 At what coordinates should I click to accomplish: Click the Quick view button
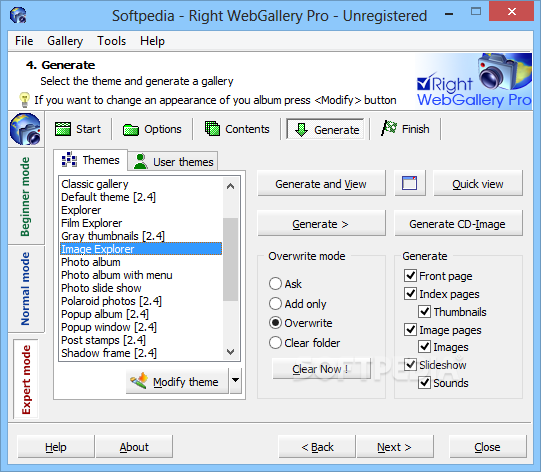click(x=478, y=184)
